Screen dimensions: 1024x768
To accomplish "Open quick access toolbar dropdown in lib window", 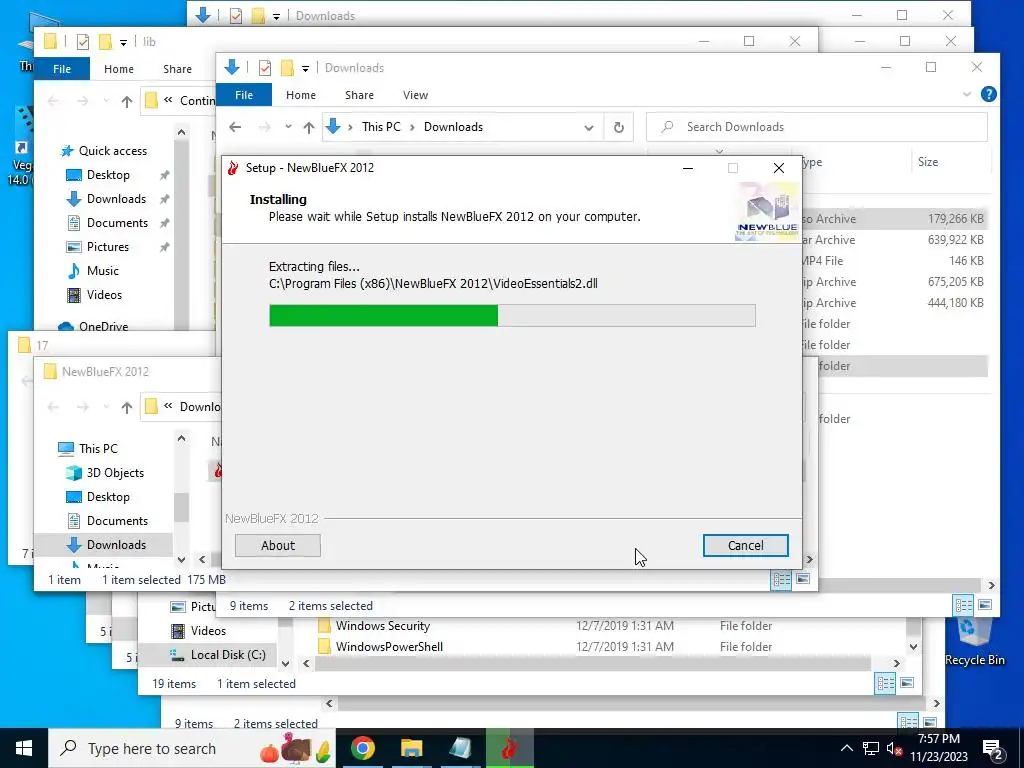I will [123, 42].
